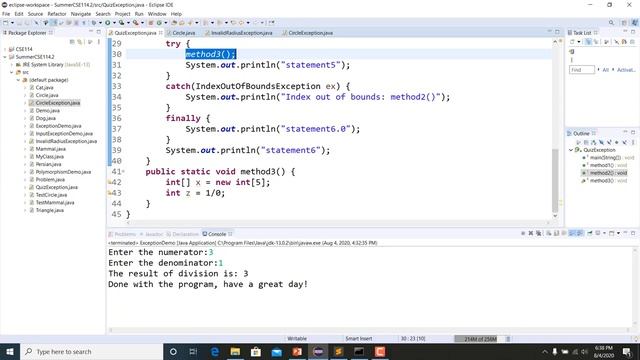Open the Java perspective icon at top right
Screen dimensions: 640x360
click(x=635, y=22)
